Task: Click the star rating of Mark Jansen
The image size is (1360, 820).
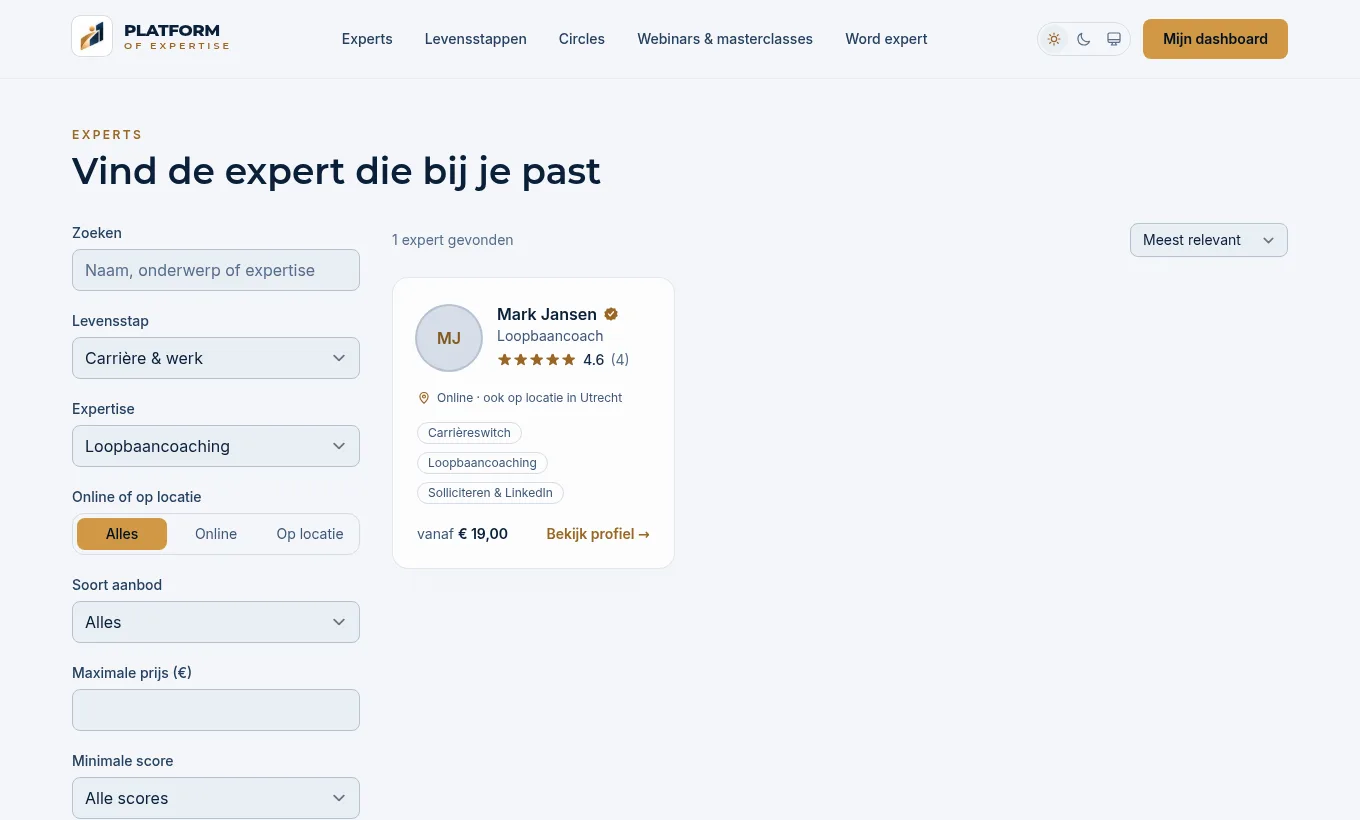Action: click(537, 360)
